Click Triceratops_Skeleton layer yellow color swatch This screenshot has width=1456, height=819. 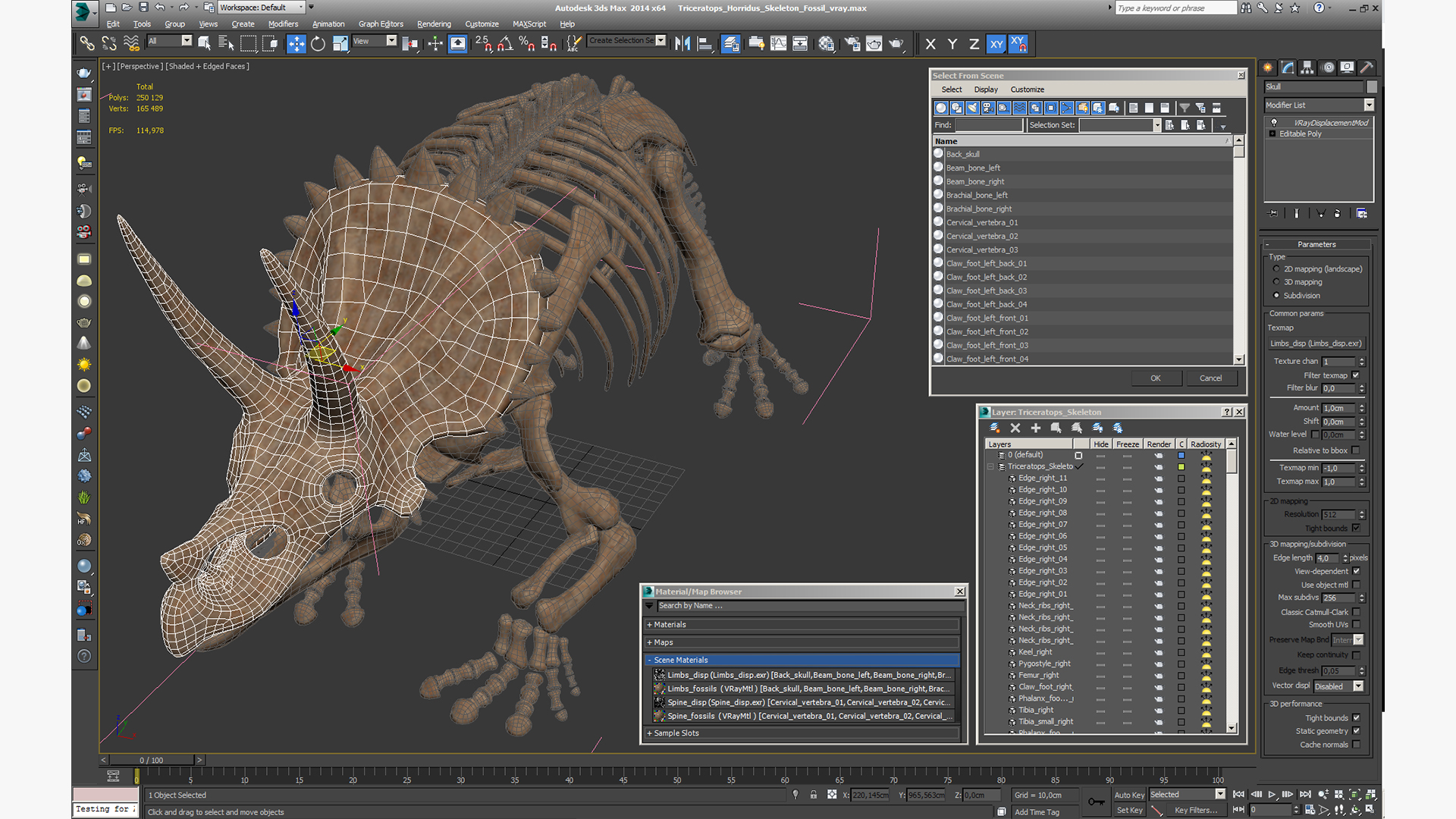[1181, 466]
